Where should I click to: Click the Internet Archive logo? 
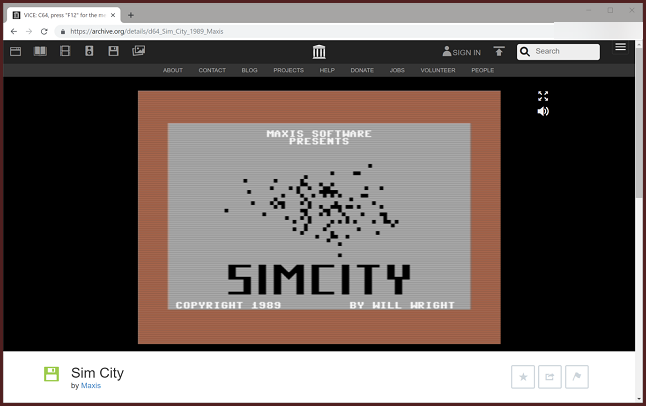[x=319, y=52]
